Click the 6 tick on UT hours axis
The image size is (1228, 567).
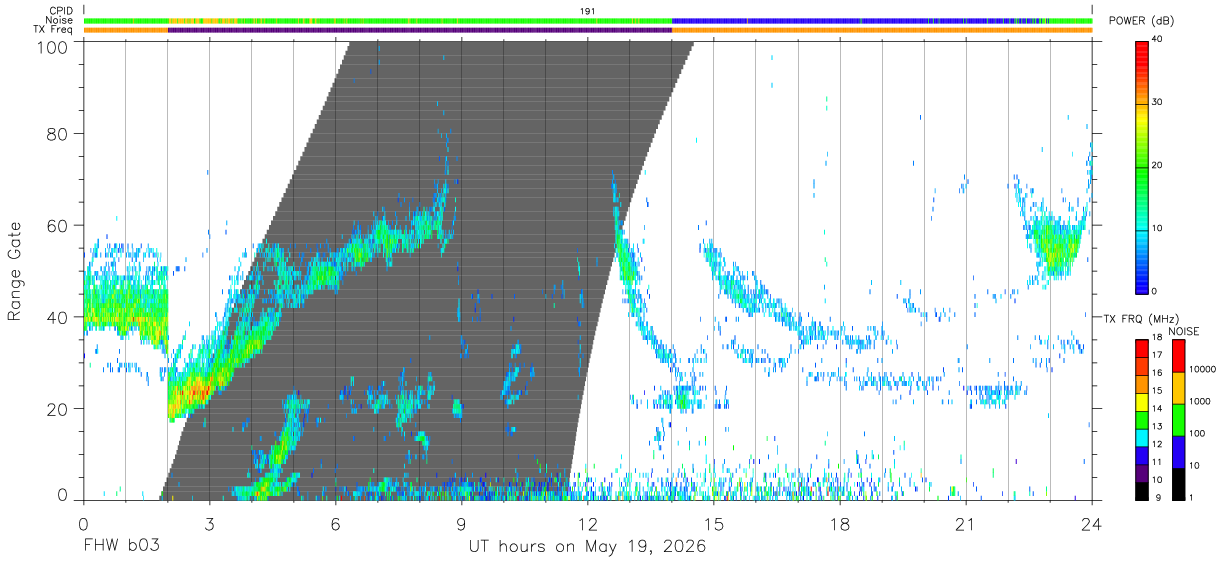(335, 523)
